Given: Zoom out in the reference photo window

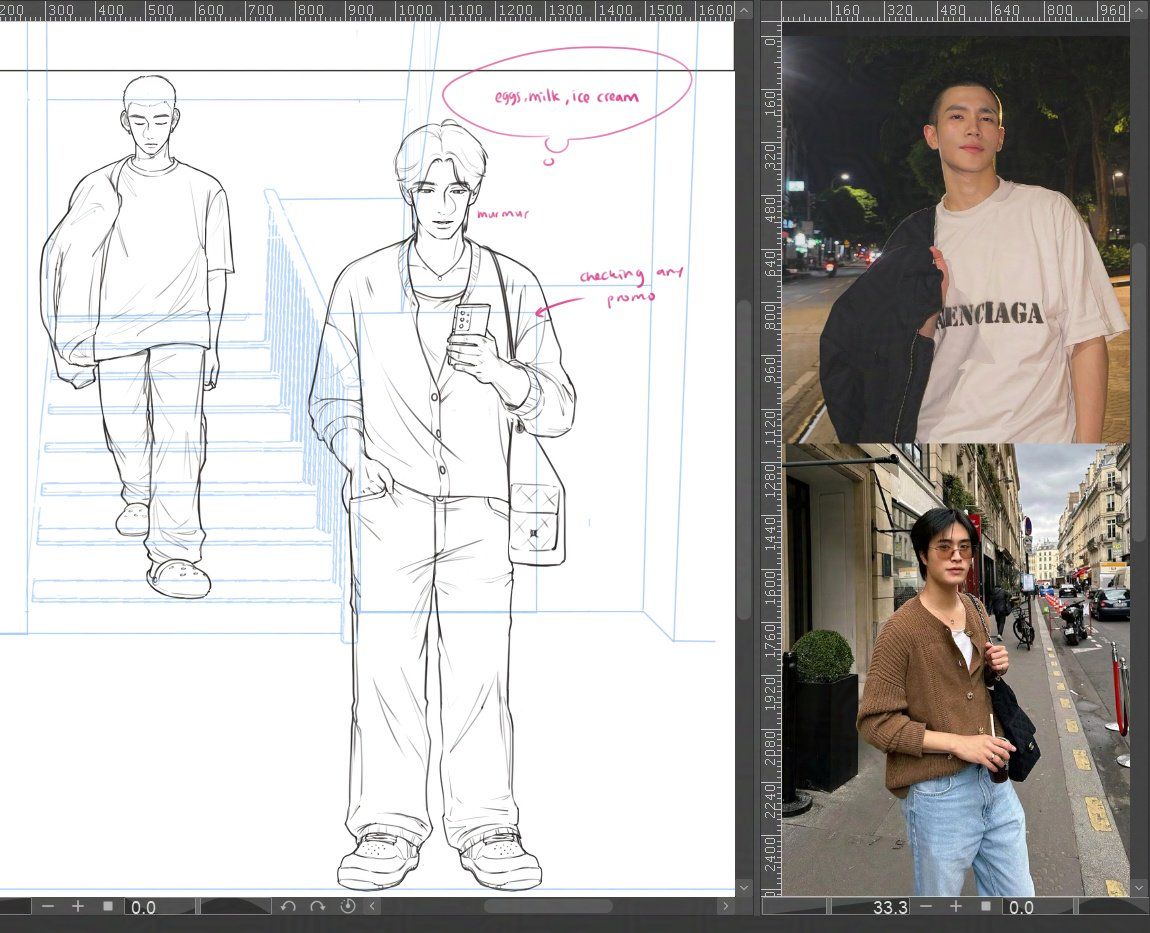Looking at the screenshot, I should [925, 906].
